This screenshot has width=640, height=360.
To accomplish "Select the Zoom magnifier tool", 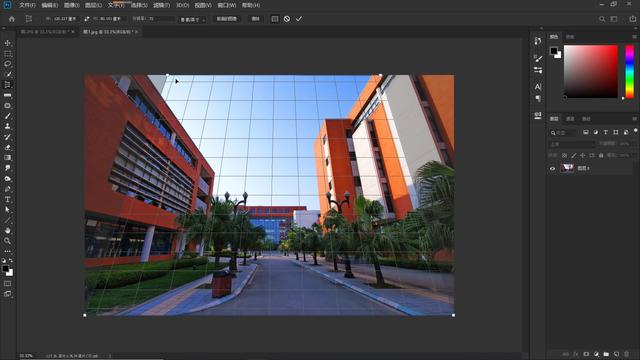I will (x=8, y=241).
